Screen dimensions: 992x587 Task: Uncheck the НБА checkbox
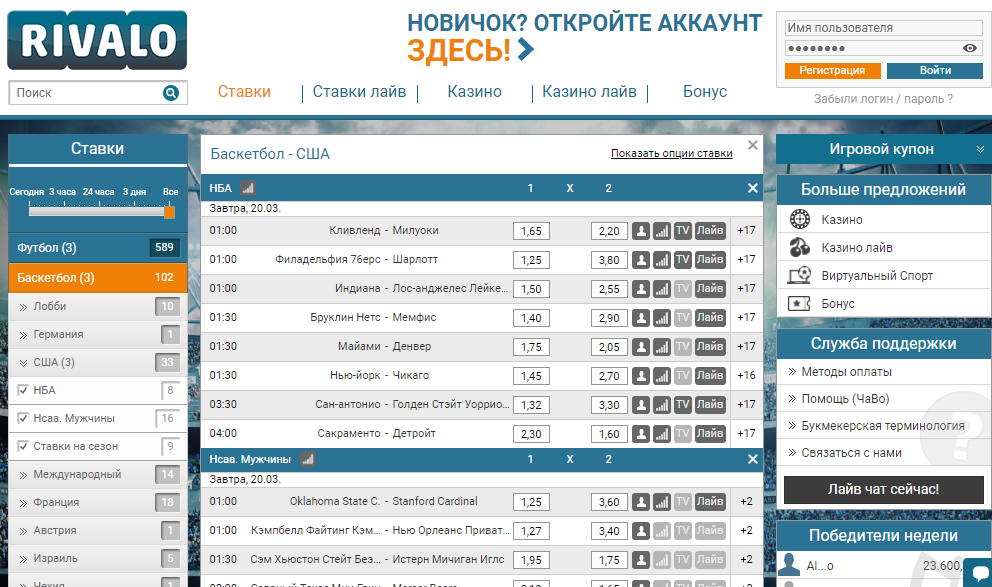[23, 390]
